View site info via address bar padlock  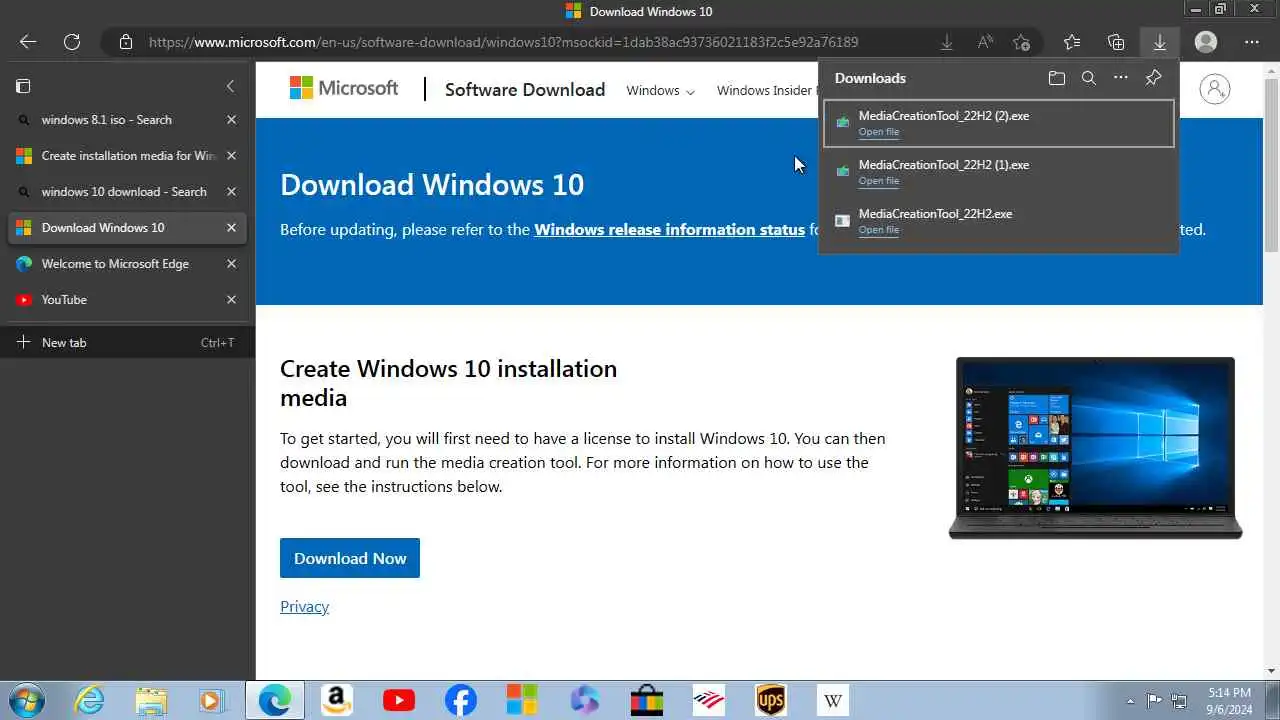click(125, 42)
